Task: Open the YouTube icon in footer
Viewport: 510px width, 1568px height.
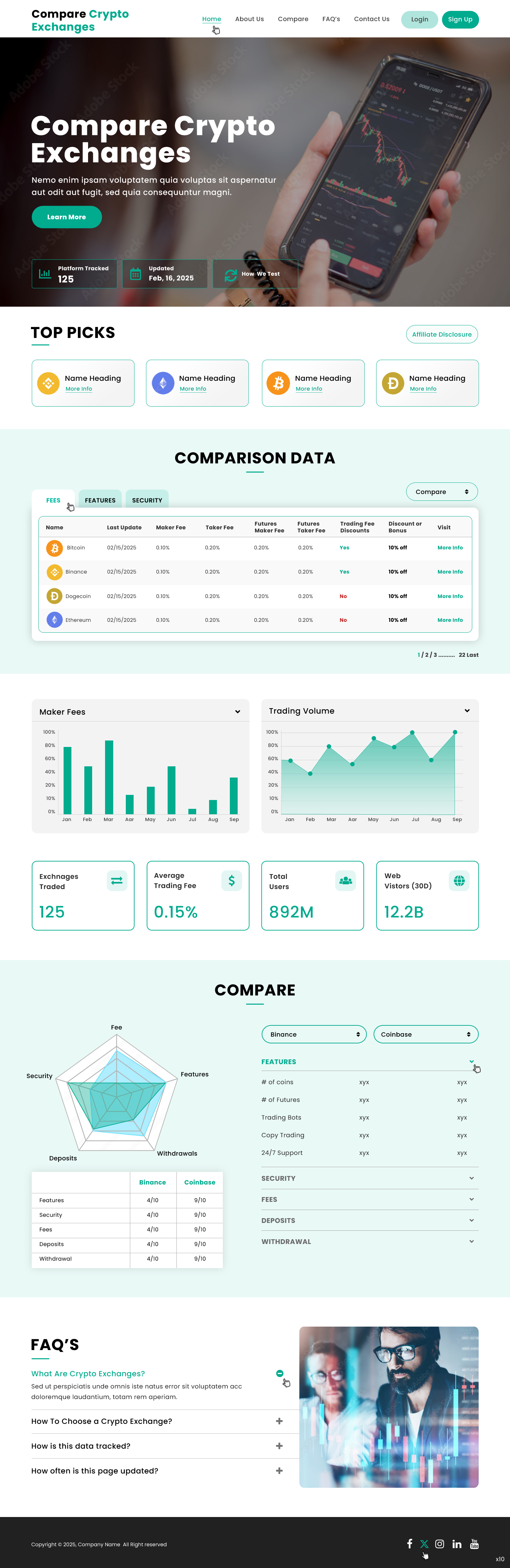Action: click(474, 1544)
